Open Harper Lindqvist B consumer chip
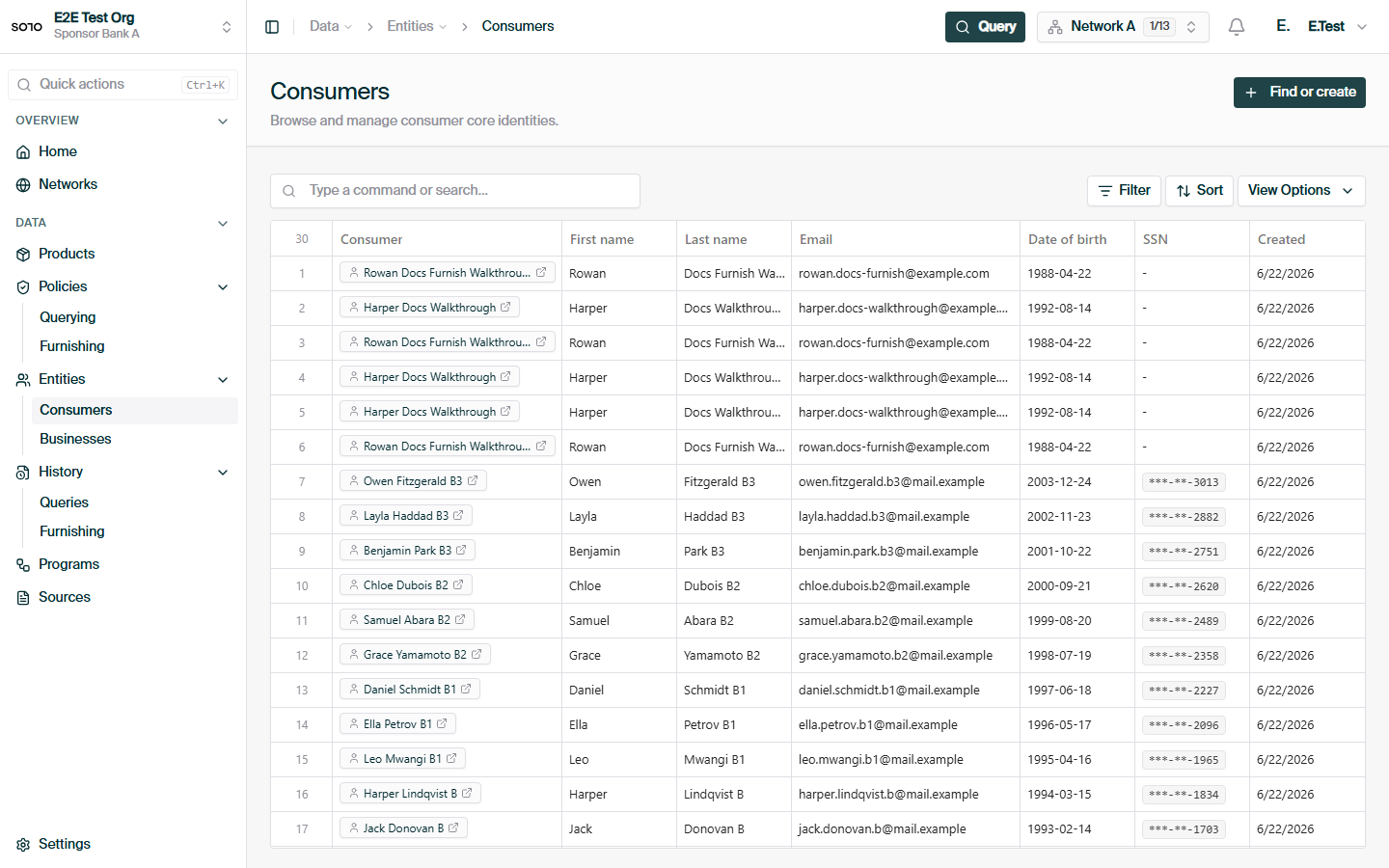1389x868 pixels. [410, 793]
